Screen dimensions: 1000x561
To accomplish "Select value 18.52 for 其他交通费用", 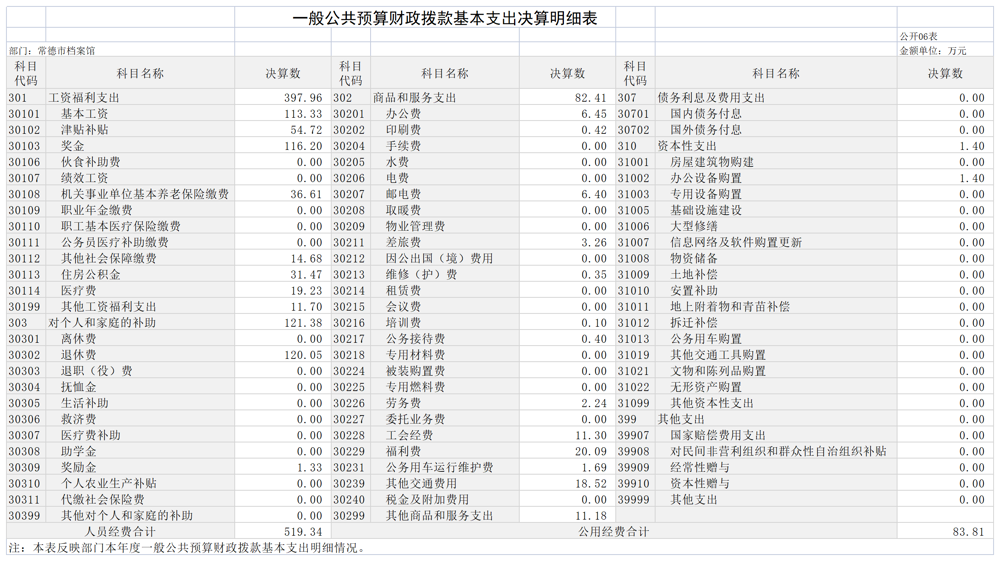I will coord(591,483).
